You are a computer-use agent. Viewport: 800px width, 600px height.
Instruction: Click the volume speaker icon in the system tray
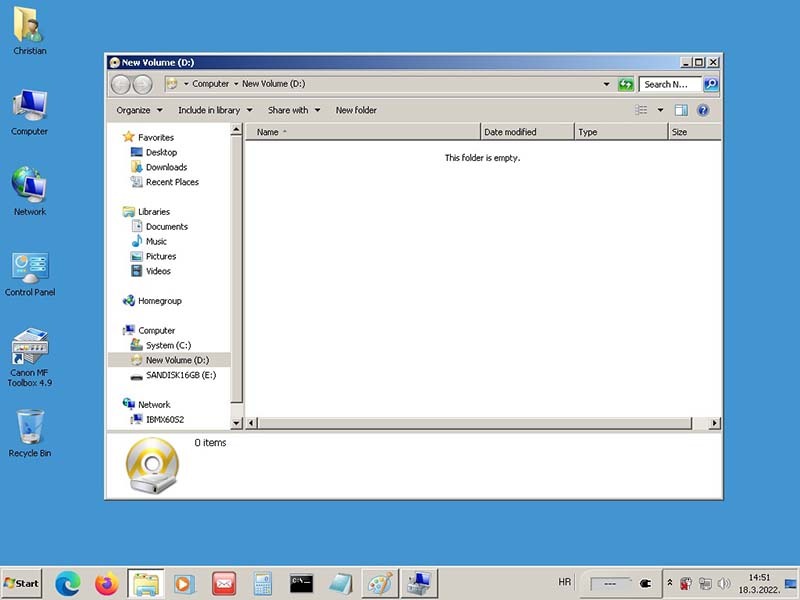click(724, 583)
